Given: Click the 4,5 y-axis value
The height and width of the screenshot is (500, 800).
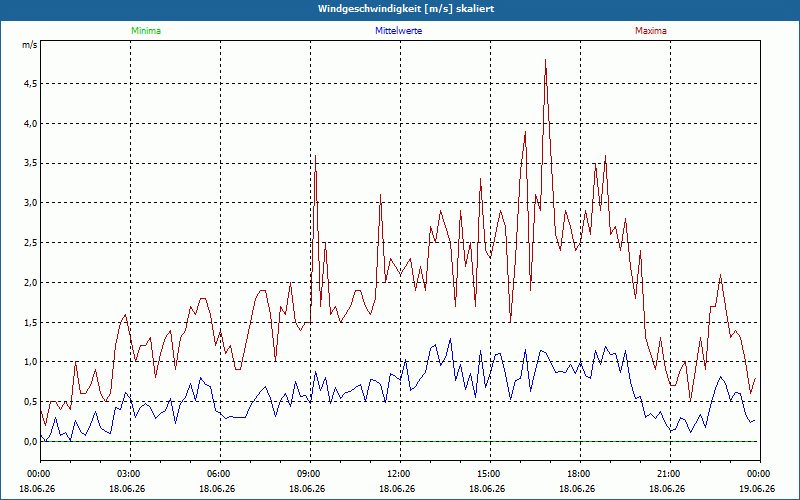Looking at the screenshot, I should click(x=31, y=84).
